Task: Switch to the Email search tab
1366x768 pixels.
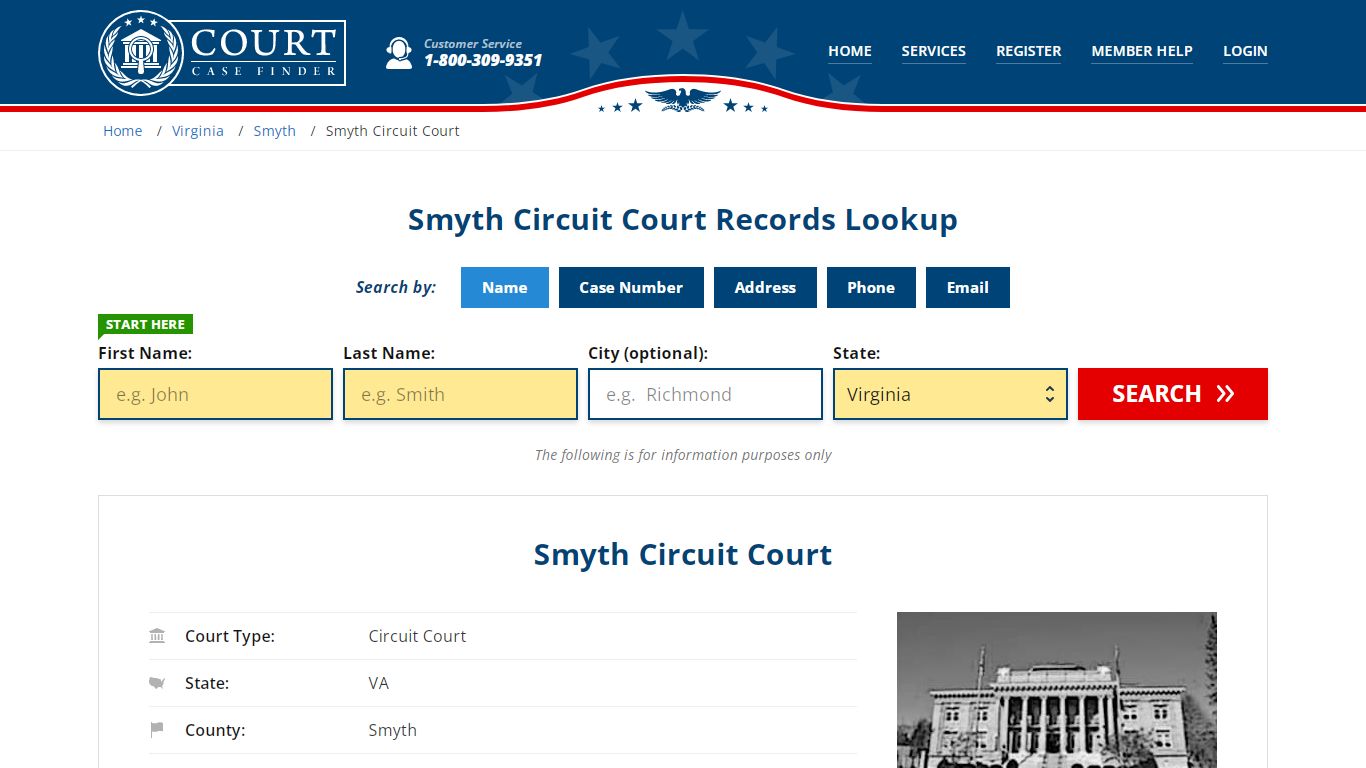Action: tap(968, 287)
